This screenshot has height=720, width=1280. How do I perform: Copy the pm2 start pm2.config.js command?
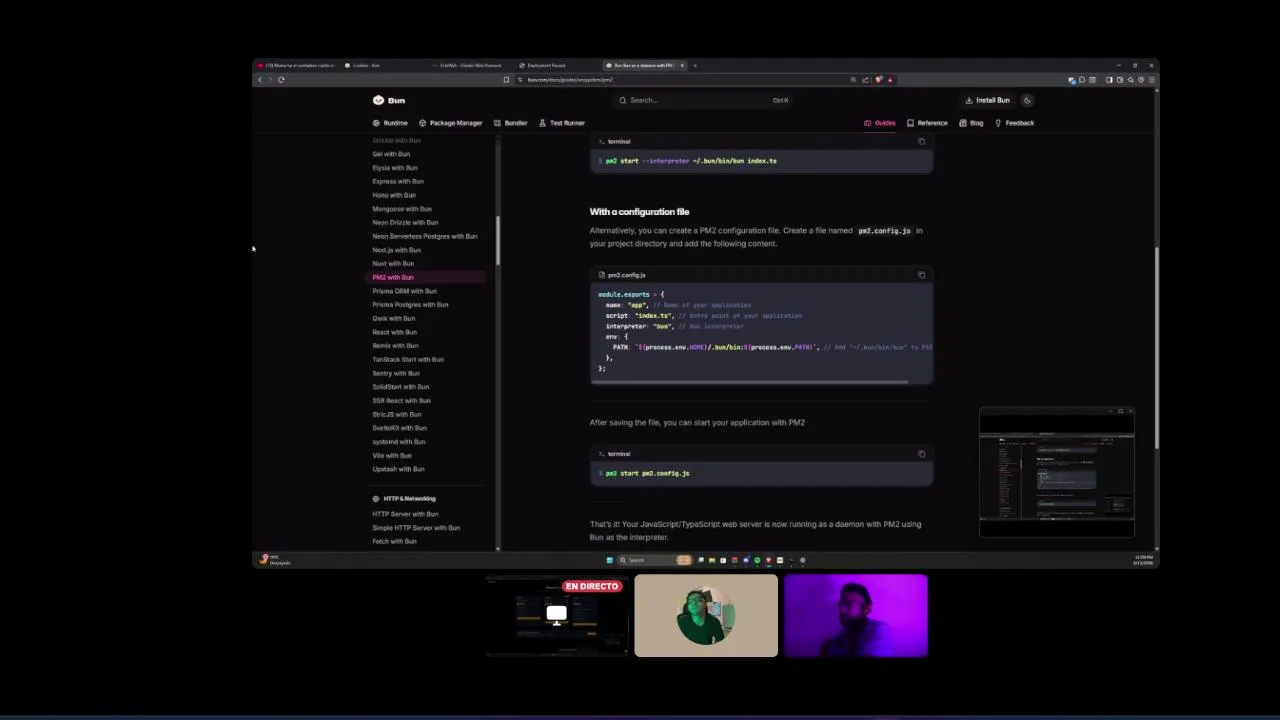point(922,454)
